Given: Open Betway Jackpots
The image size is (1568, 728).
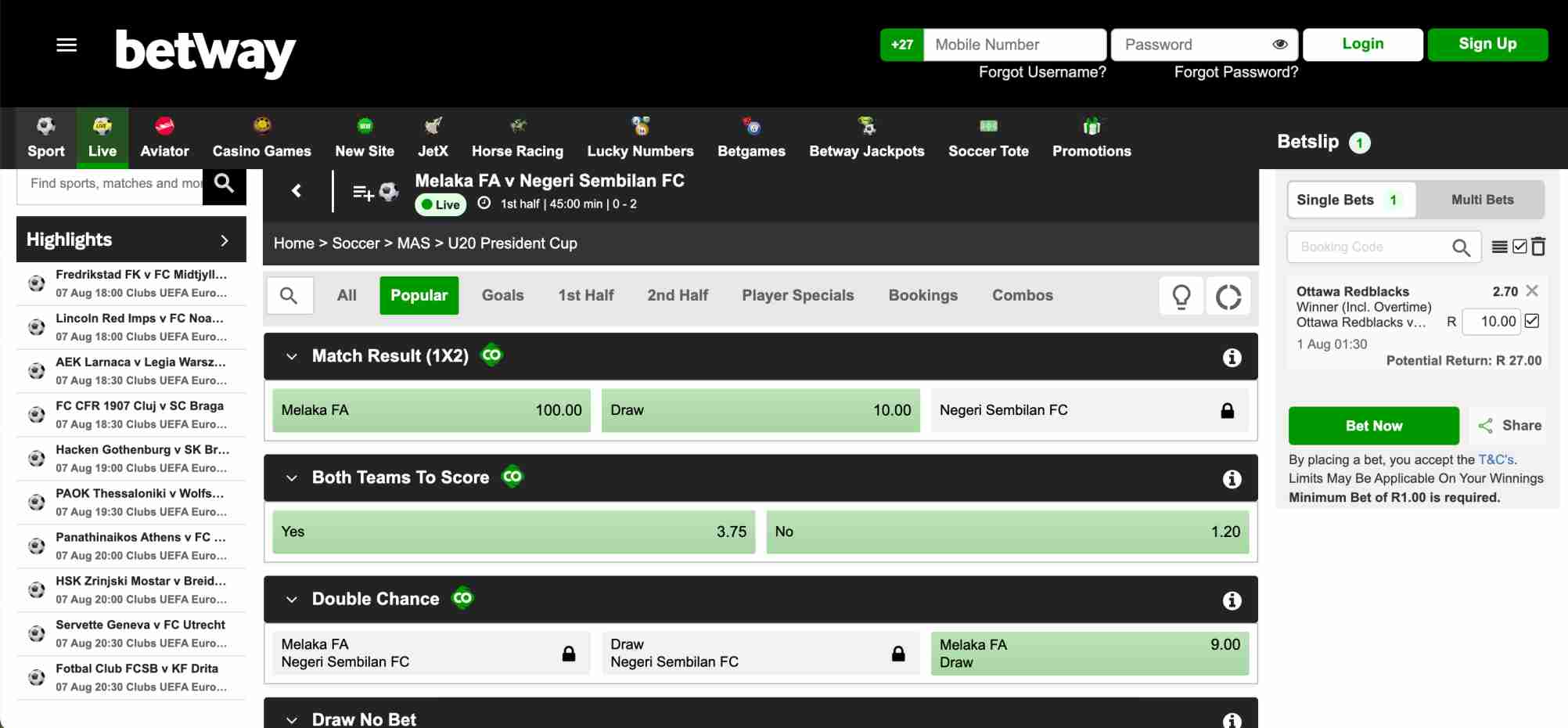Looking at the screenshot, I should tap(867, 138).
